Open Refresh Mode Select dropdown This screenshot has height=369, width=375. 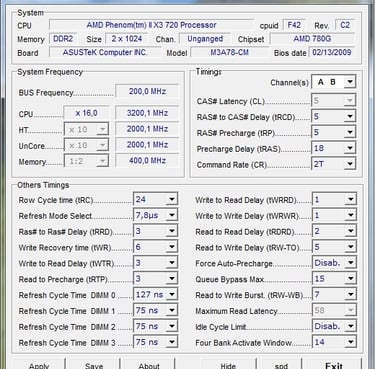click(x=155, y=215)
